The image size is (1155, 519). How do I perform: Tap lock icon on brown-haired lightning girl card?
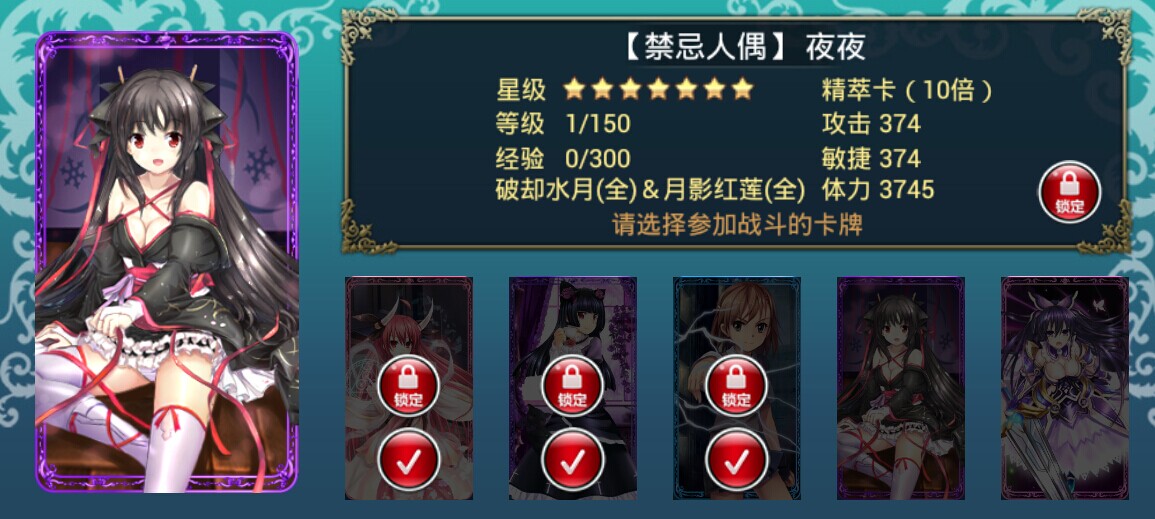pyautogui.click(x=736, y=386)
